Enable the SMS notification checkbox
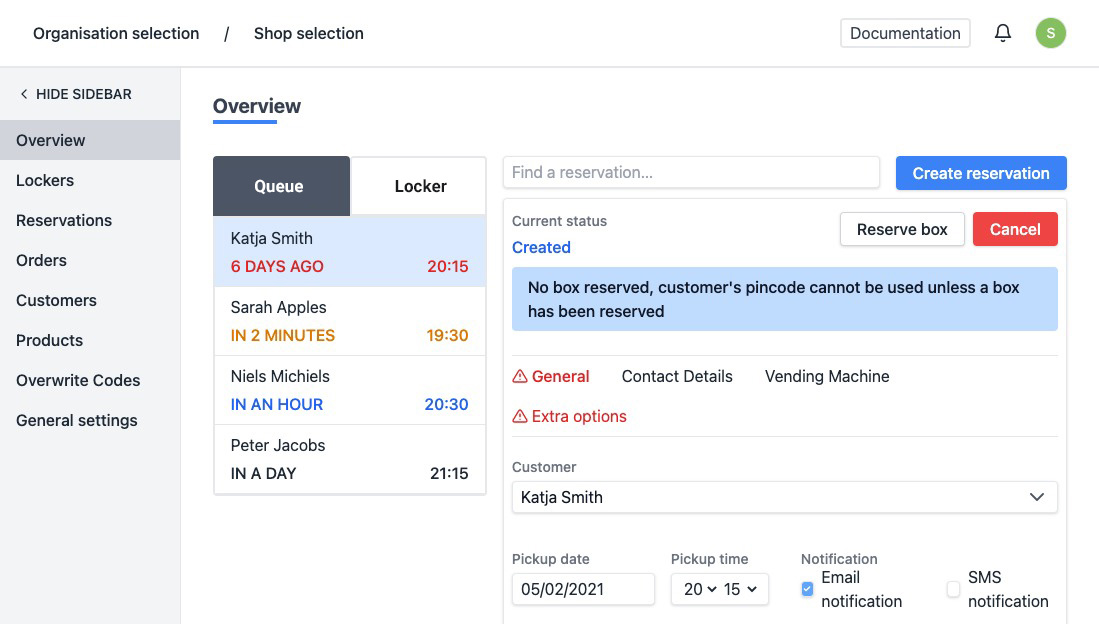The width and height of the screenshot is (1099, 624). coord(953,590)
